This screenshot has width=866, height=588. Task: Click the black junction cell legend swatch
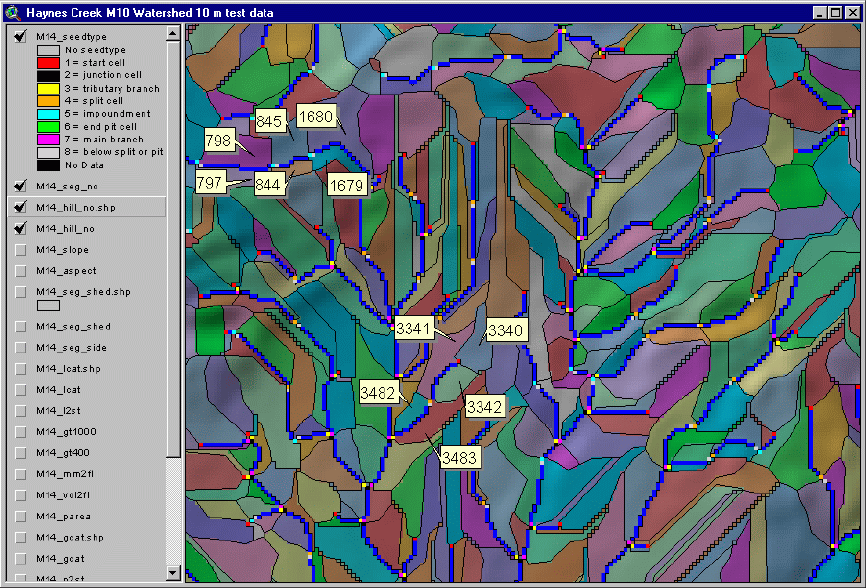pyautogui.click(x=48, y=76)
